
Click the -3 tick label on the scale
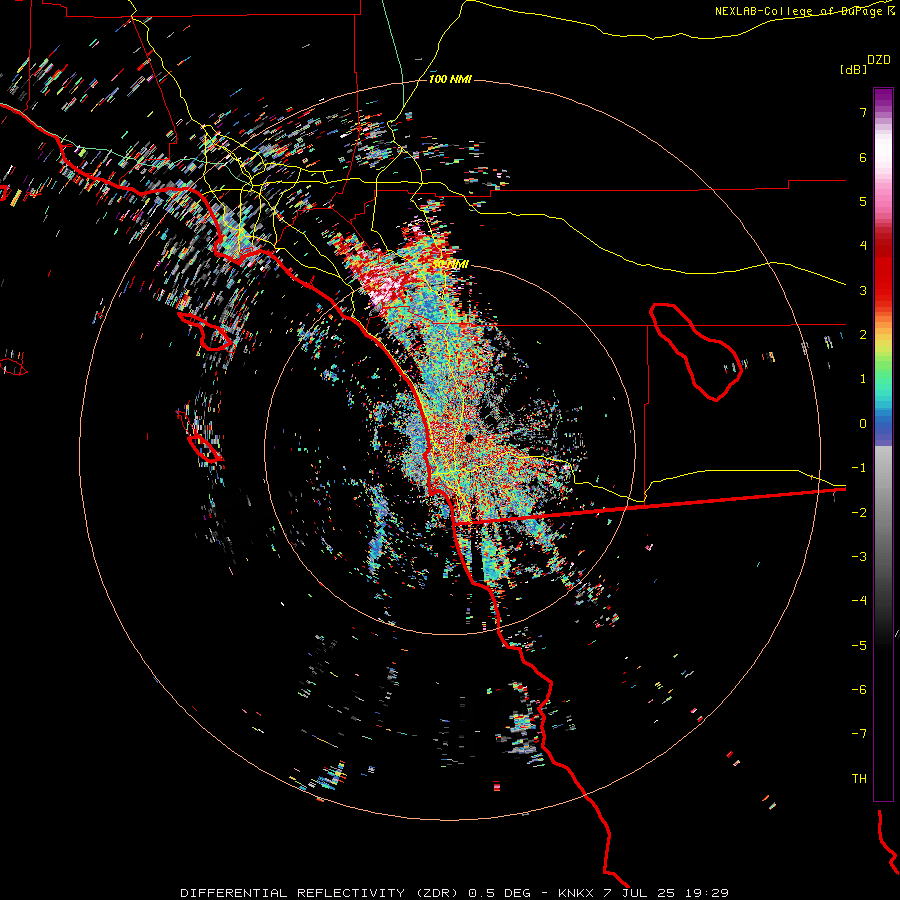[x=859, y=557]
